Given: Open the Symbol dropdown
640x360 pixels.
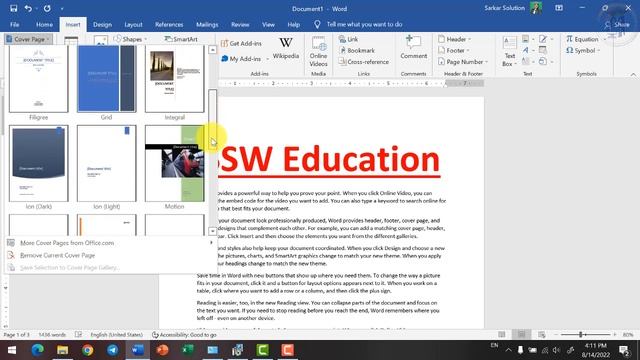Looking at the screenshot, I should (583, 51).
